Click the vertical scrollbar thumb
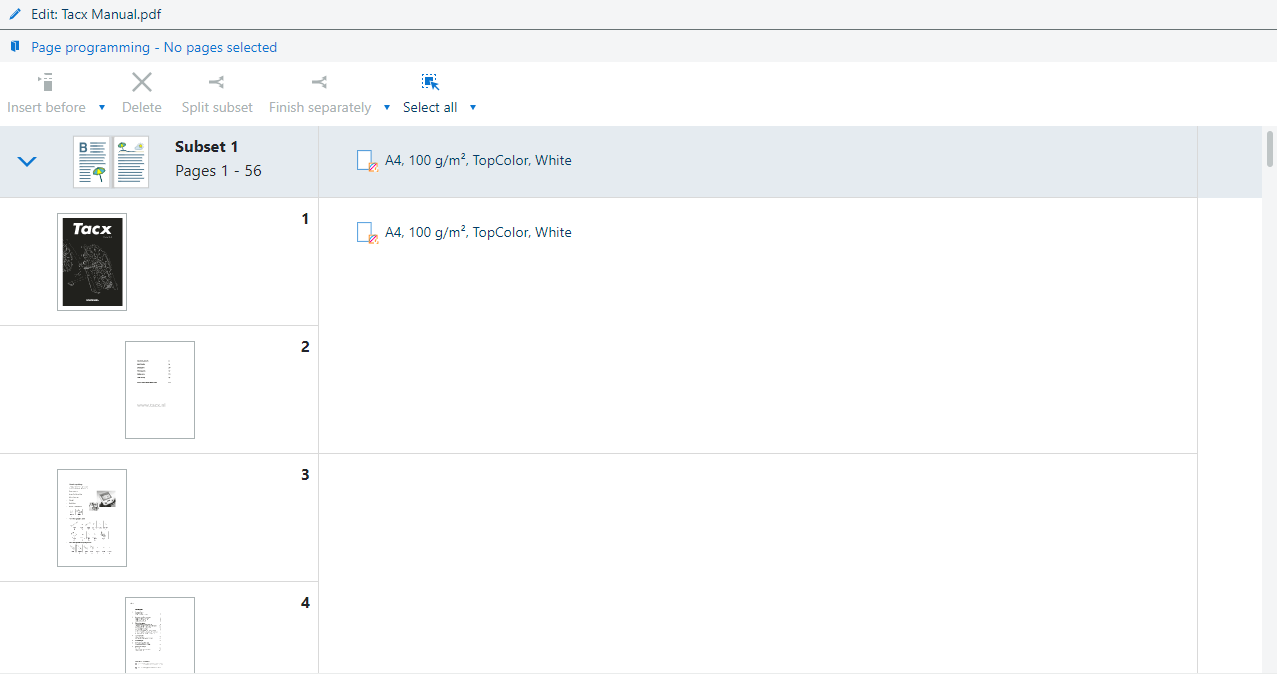Image resolution: width=1277 pixels, height=674 pixels. pyautogui.click(x=1270, y=148)
